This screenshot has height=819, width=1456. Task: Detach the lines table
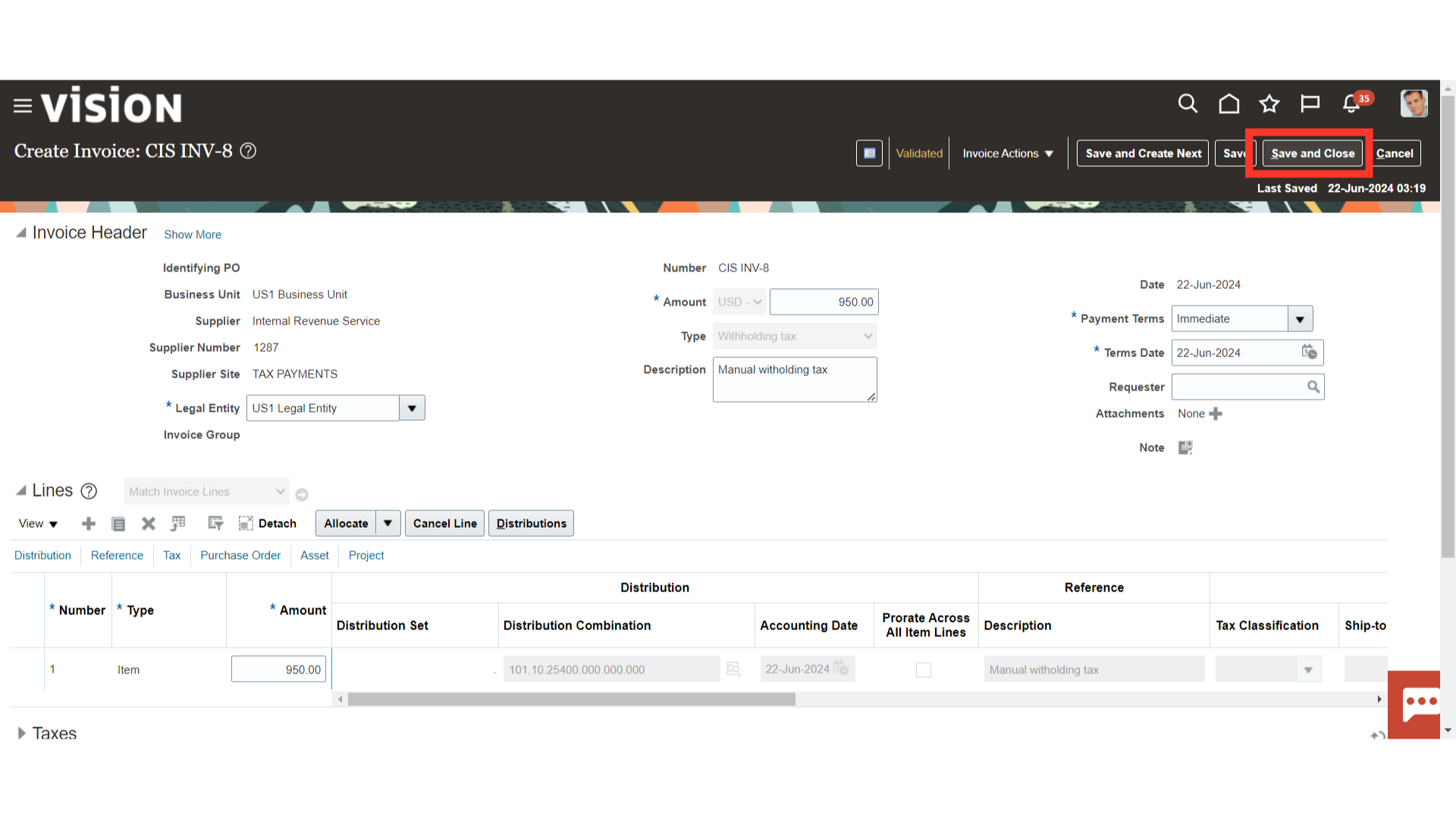268,523
